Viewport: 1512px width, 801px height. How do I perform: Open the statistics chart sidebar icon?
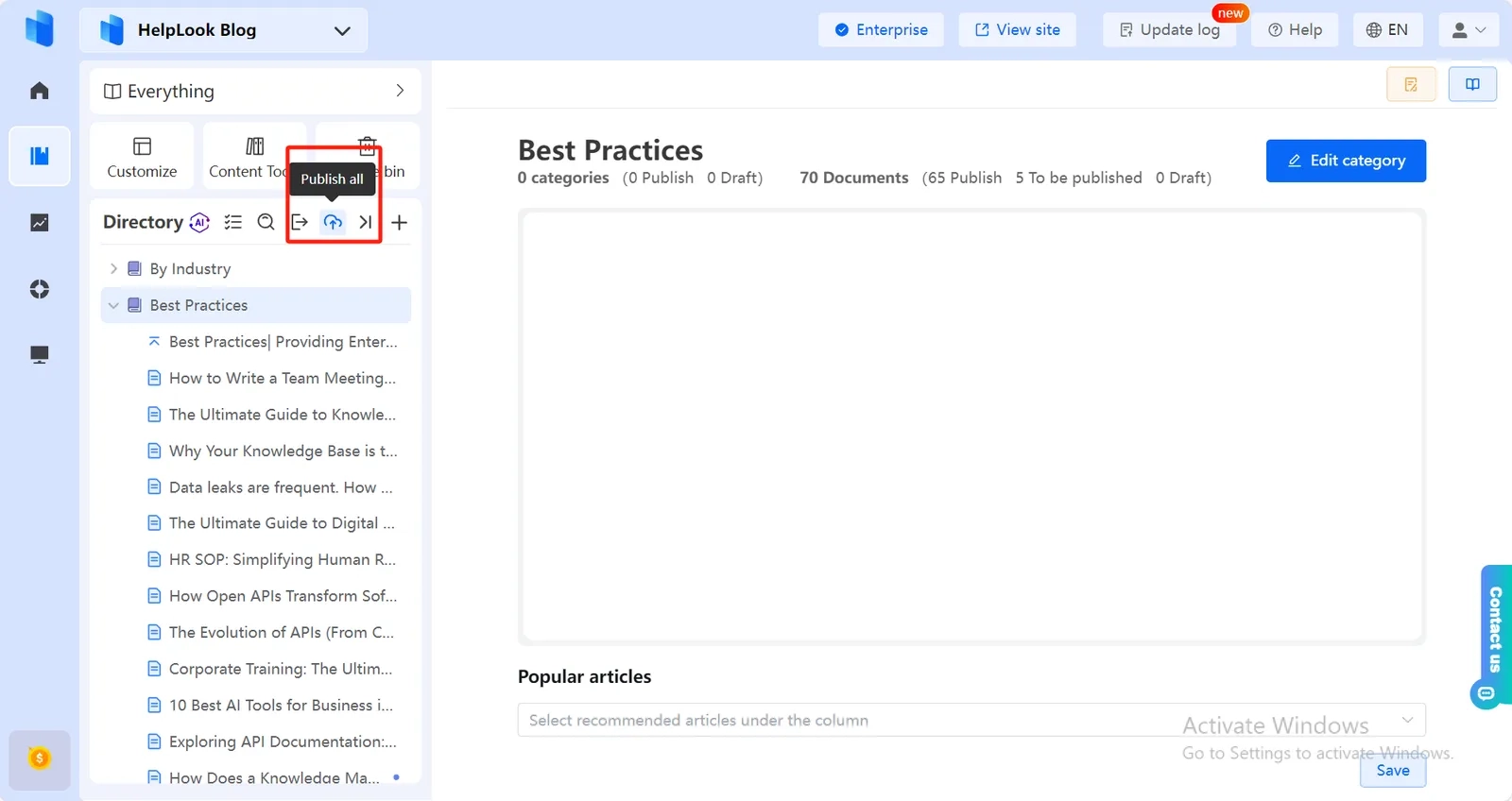(40, 223)
